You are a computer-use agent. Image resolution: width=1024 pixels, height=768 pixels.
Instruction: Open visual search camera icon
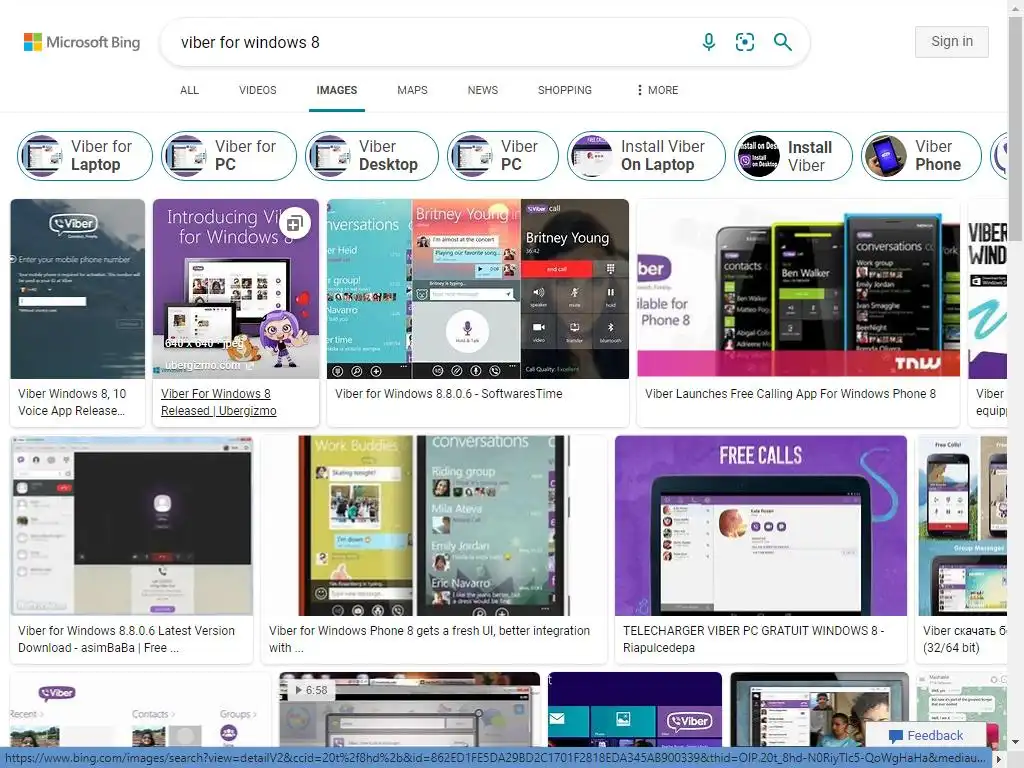coord(744,42)
